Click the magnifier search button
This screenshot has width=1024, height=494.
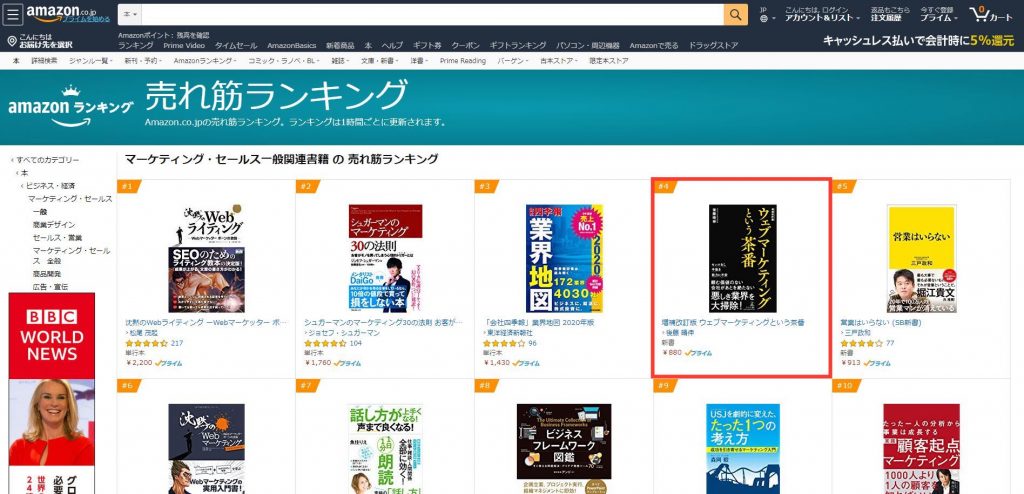point(735,14)
